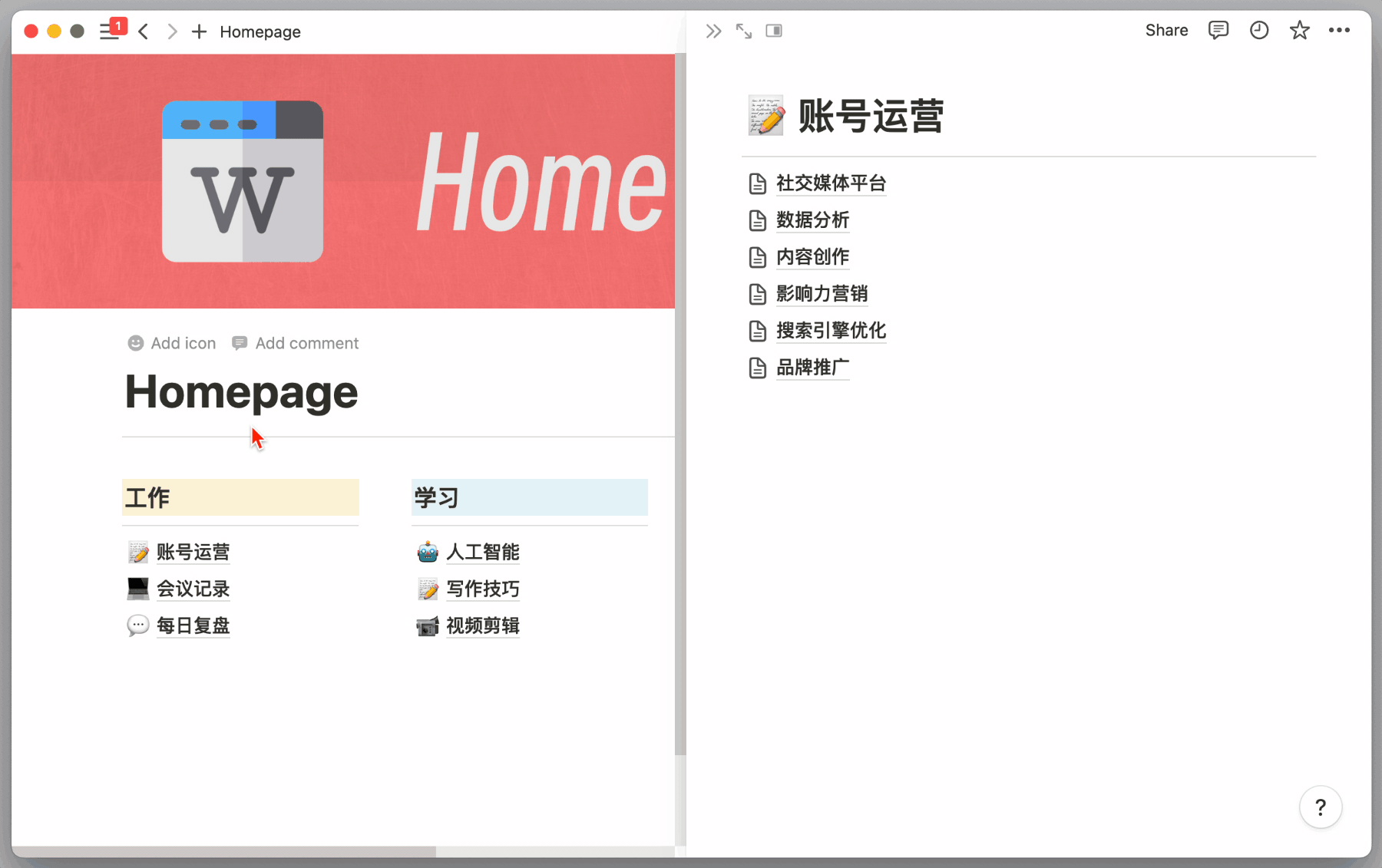Open the comments panel icon
Viewport: 1382px width, 868px height.
[1218, 30]
